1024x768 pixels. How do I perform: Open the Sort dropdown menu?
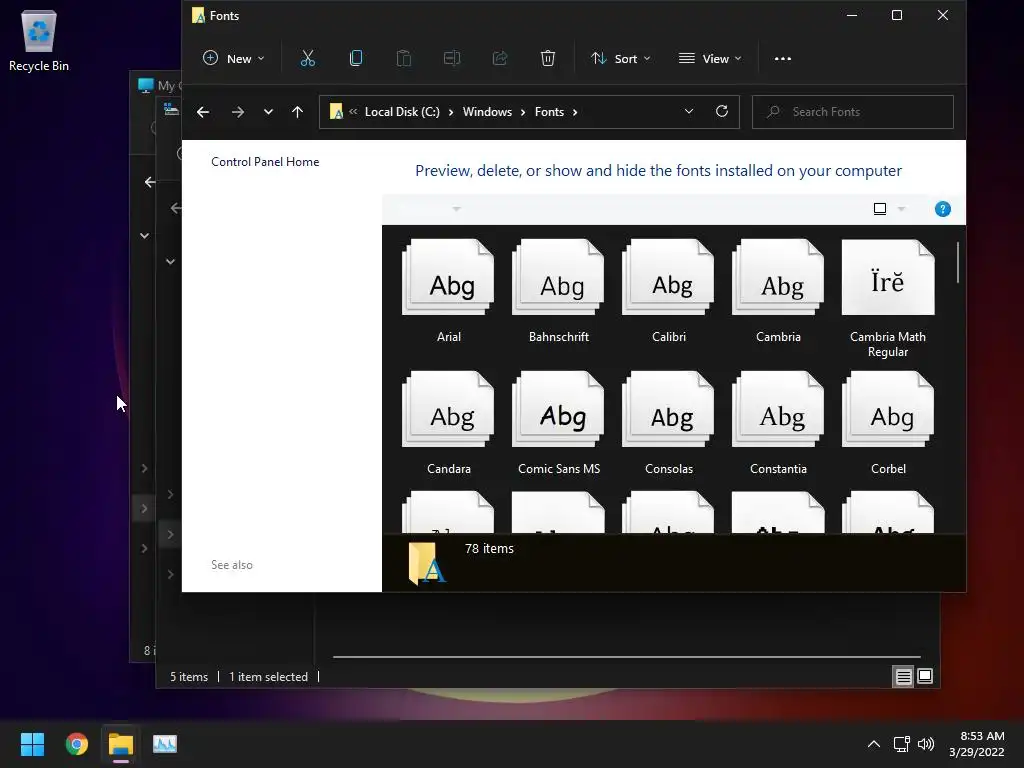pyautogui.click(x=620, y=59)
